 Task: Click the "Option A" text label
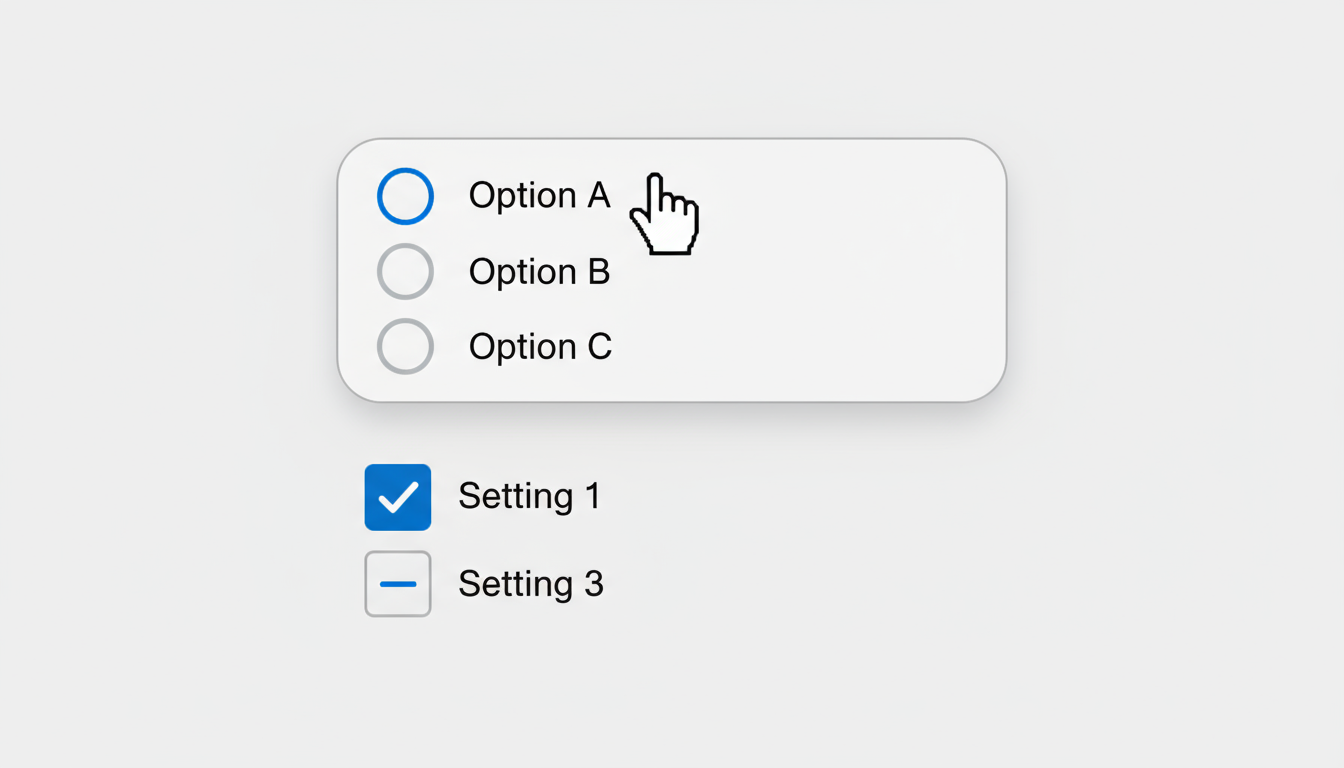tap(539, 196)
